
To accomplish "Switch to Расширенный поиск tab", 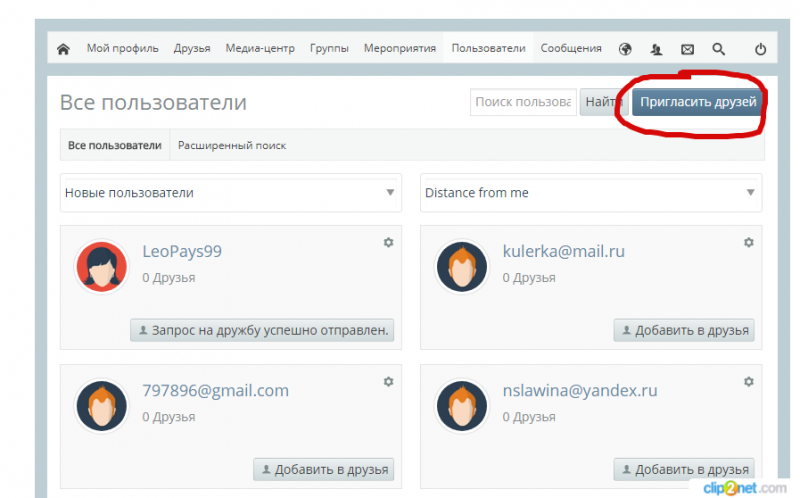I will tap(232, 145).
